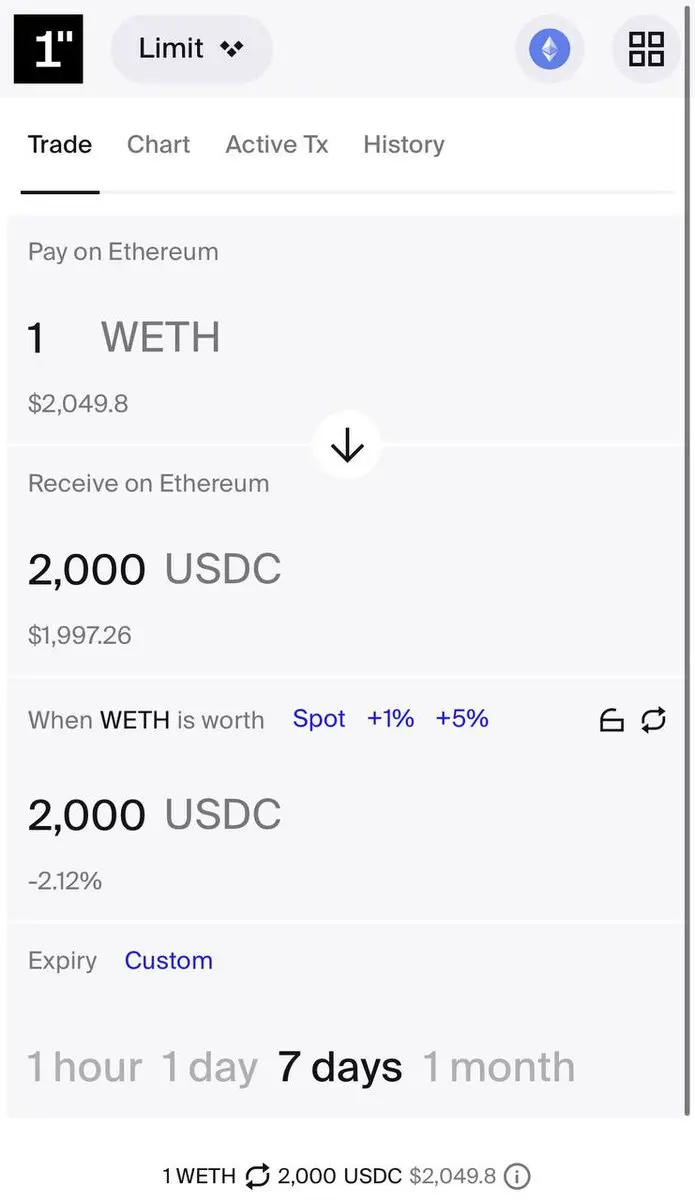
Task: Select the 1 month expiry option
Action: click(x=498, y=1067)
